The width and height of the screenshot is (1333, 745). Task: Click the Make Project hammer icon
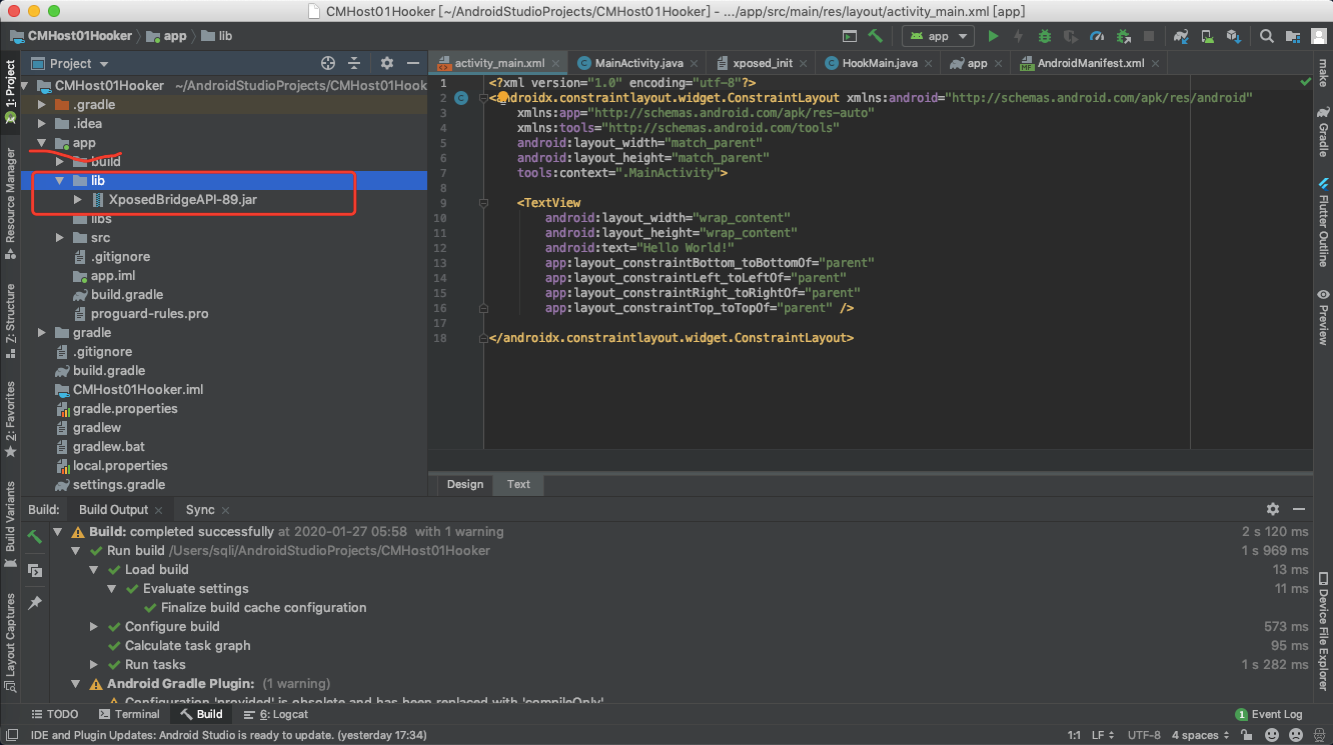point(876,36)
